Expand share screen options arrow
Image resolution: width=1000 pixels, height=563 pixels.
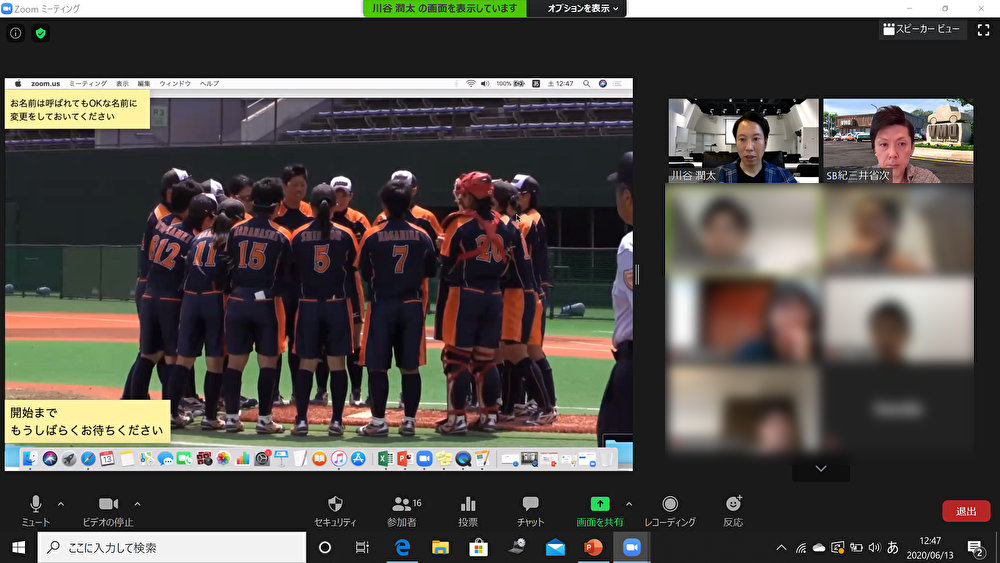pos(628,503)
